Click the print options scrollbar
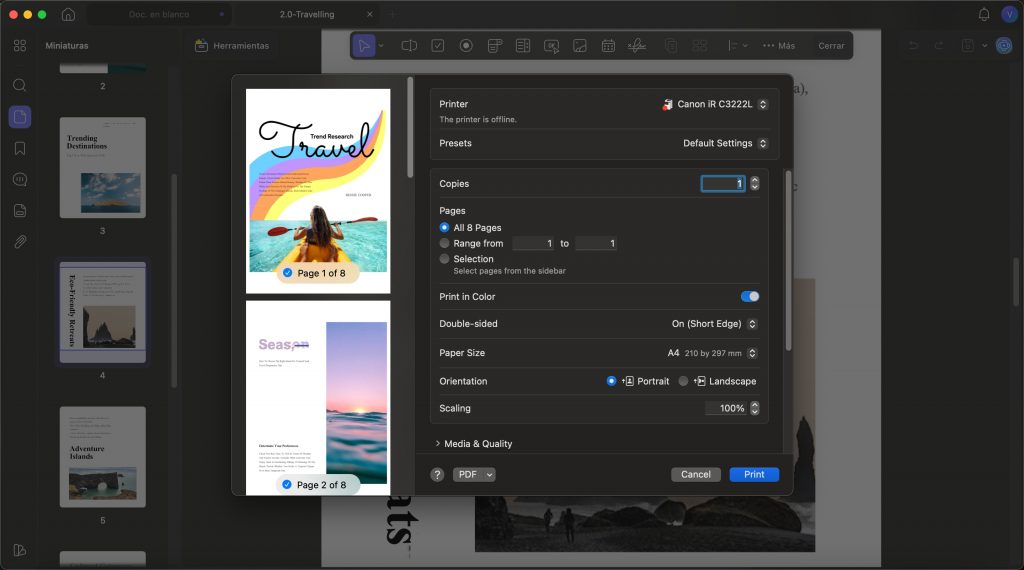Screen dimensions: 1024x570 click(x=788, y=261)
